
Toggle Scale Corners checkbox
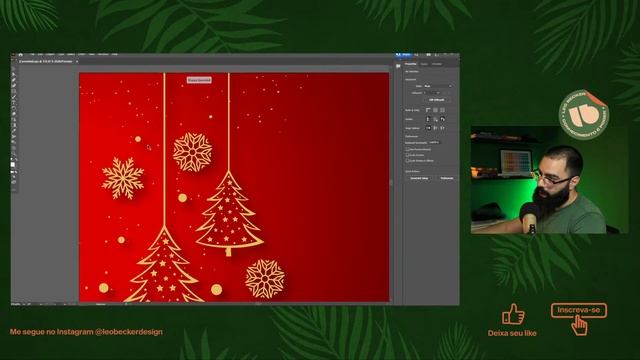pyautogui.click(x=407, y=155)
